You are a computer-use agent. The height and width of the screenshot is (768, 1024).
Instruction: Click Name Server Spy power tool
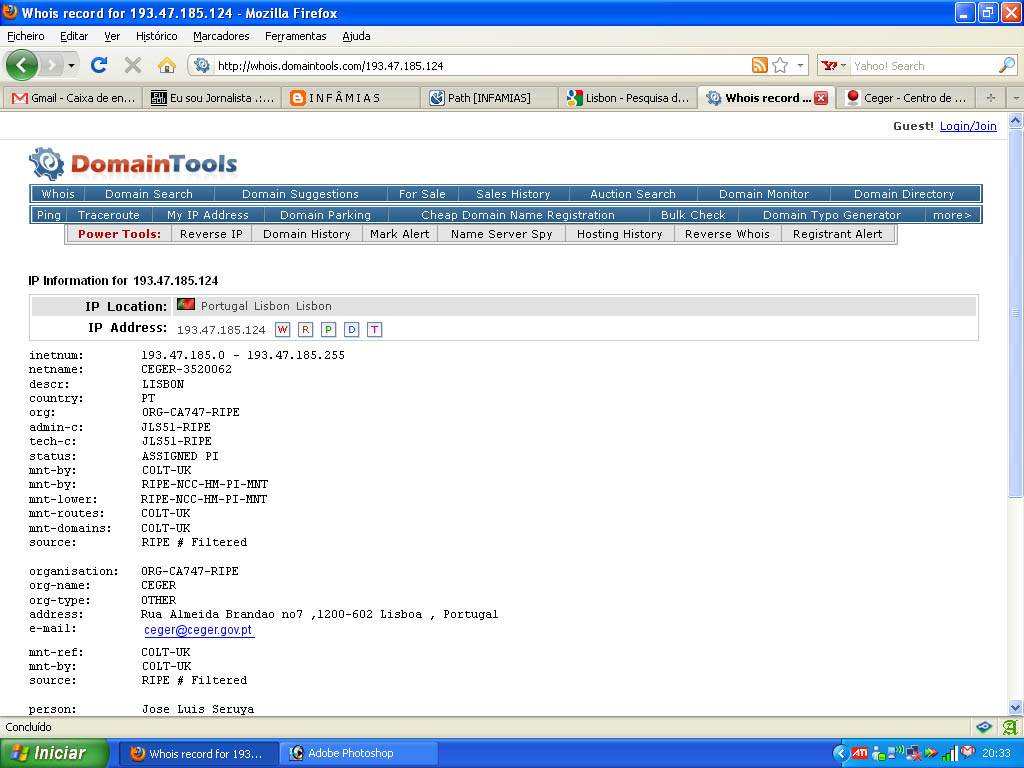[x=502, y=234]
